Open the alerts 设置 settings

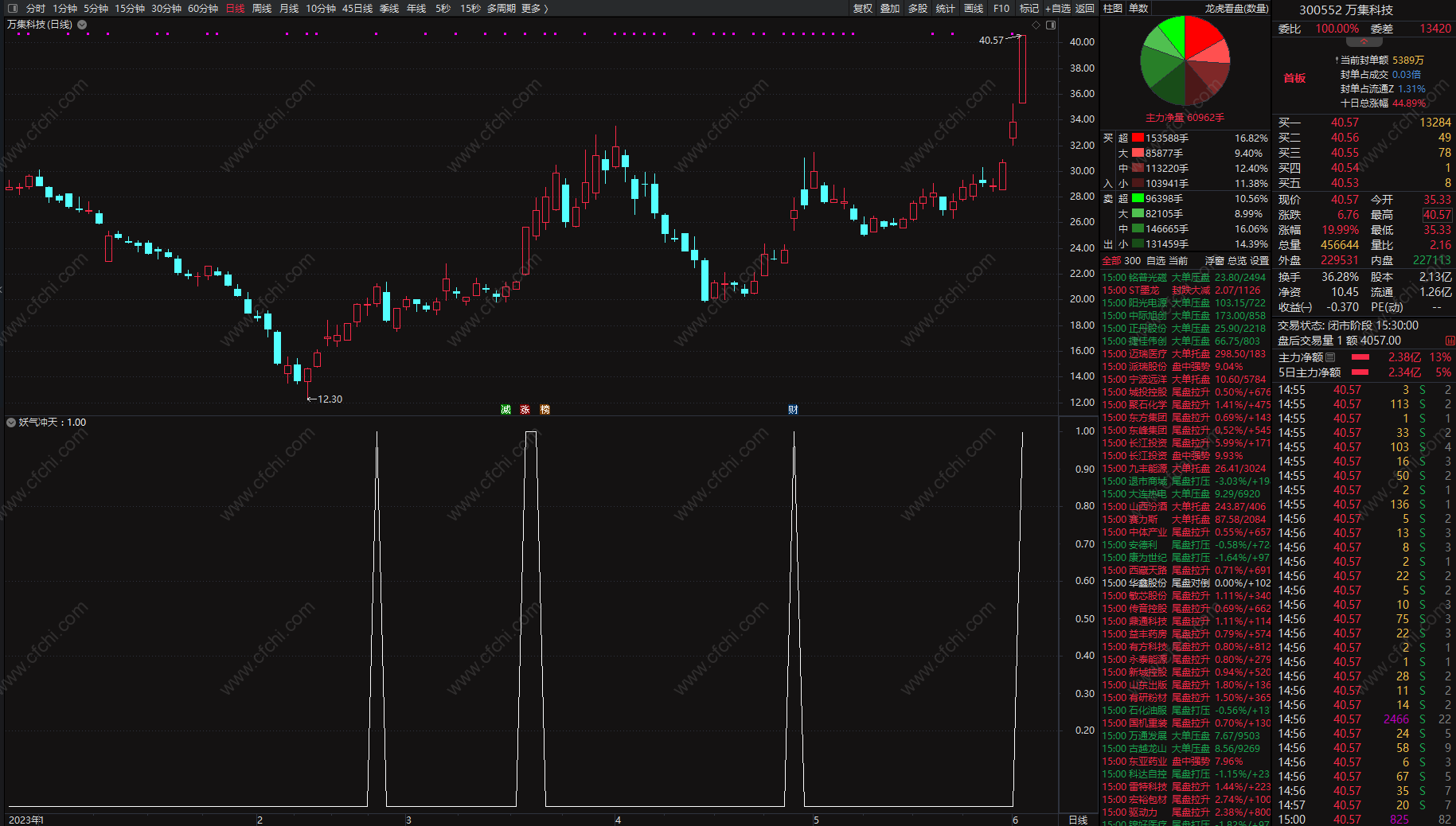click(1259, 260)
